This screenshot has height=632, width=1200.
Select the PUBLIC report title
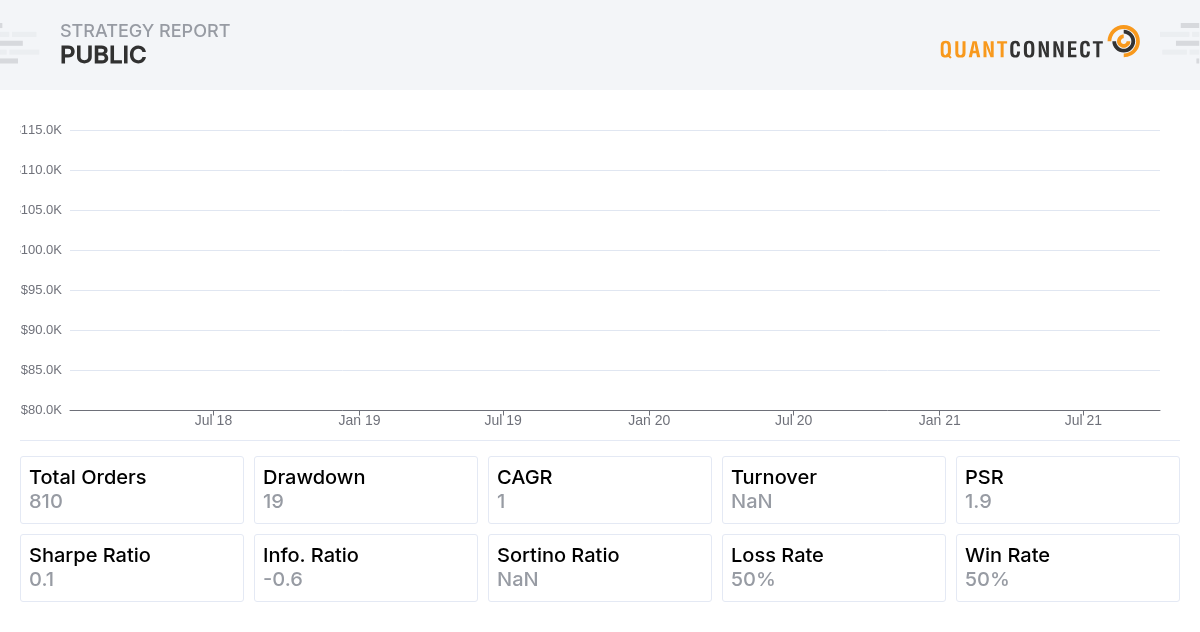[x=103, y=55]
